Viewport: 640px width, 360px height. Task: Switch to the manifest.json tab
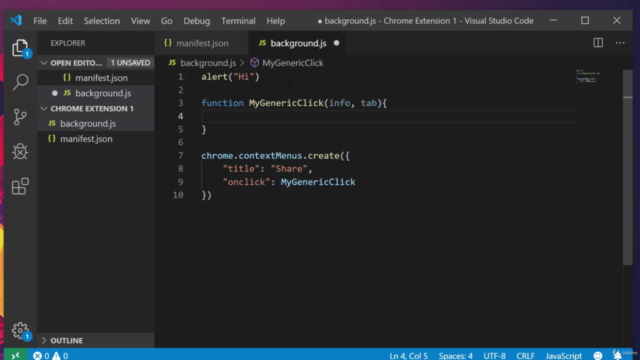click(202, 43)
